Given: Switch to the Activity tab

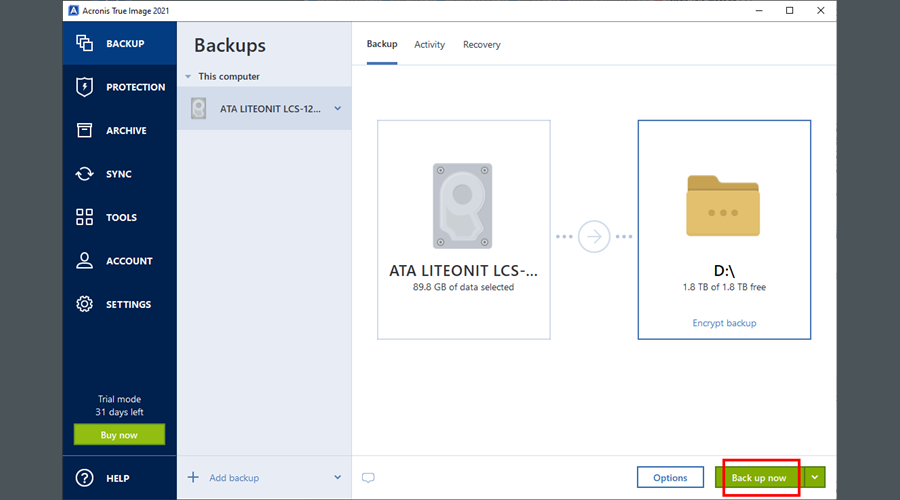Looking at the screenshot, I should (430, 45).
